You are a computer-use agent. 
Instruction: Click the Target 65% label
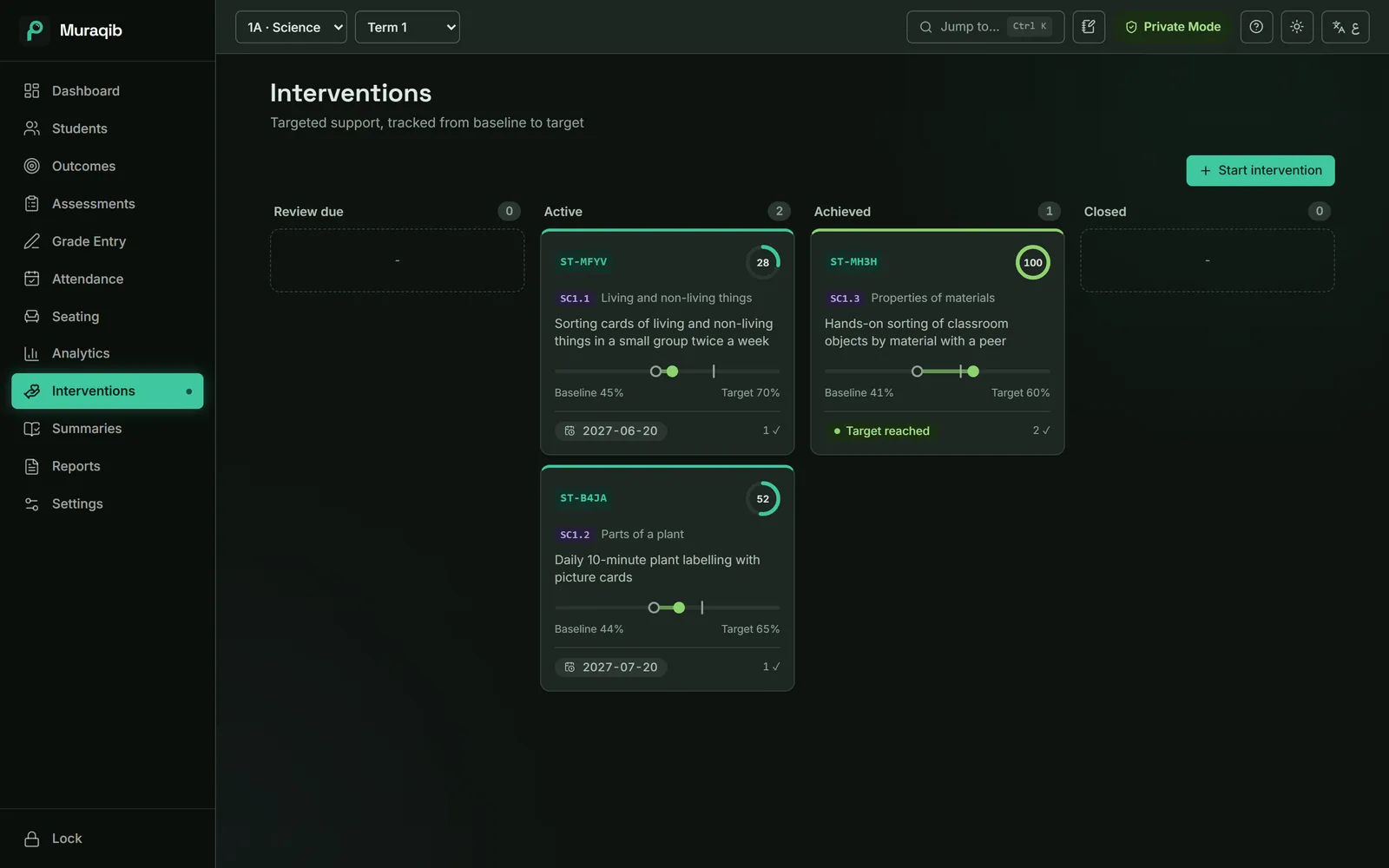750,629
